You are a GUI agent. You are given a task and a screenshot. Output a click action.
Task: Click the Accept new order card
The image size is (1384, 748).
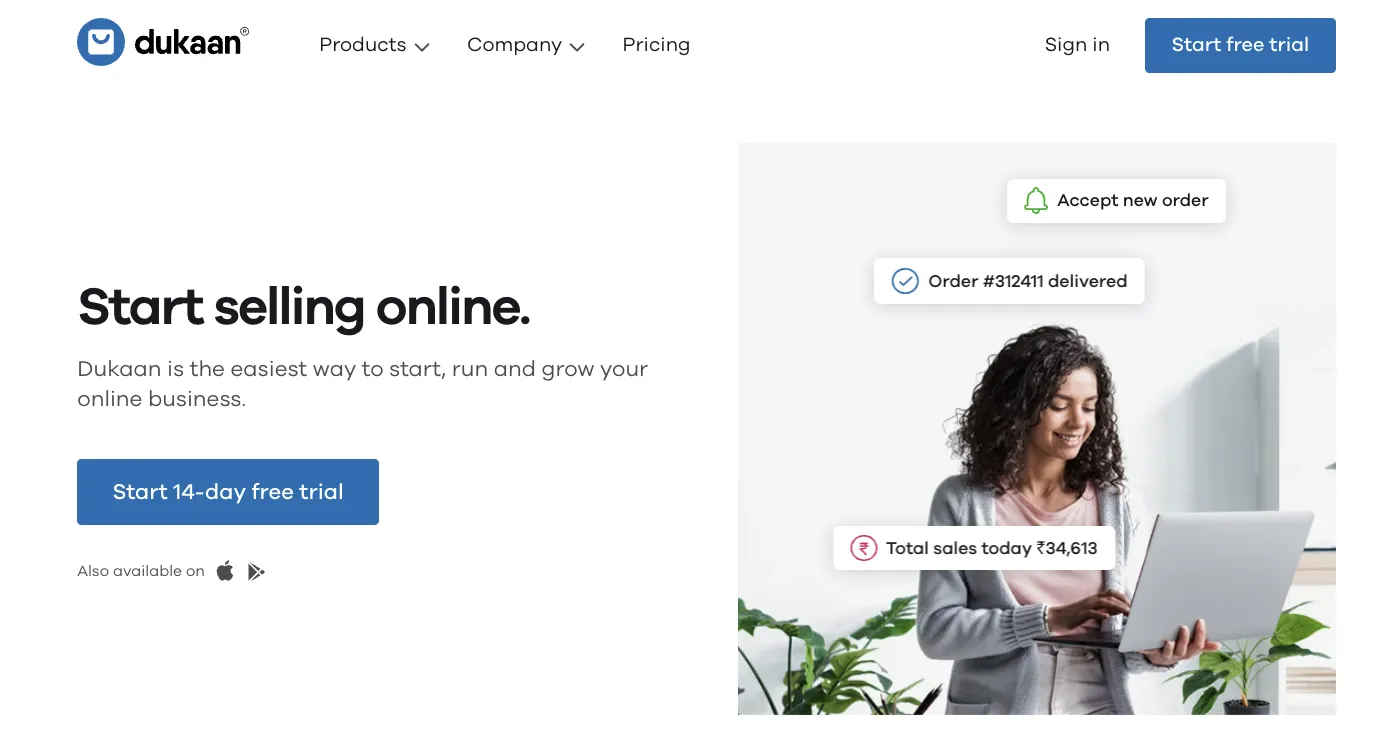pyautogui.click(x=1116, y=200)
